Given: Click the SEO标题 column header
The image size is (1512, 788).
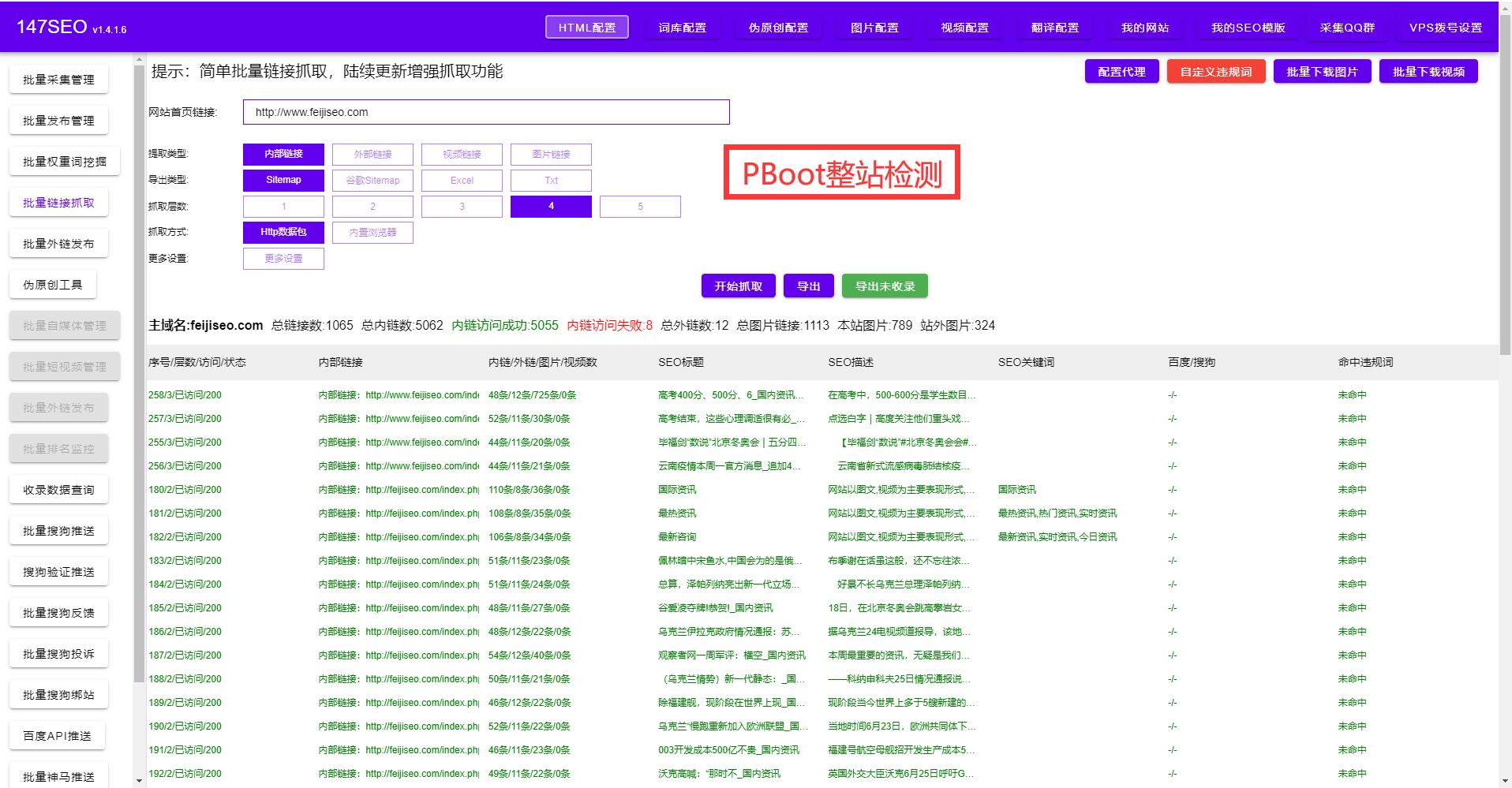Looking at the screenshot, I should click(x=681, y=362).
